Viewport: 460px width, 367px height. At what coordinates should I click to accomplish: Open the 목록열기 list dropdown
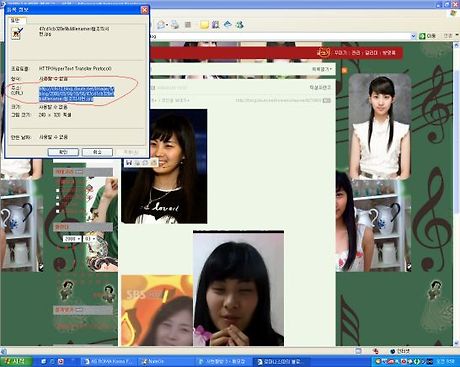322,69
